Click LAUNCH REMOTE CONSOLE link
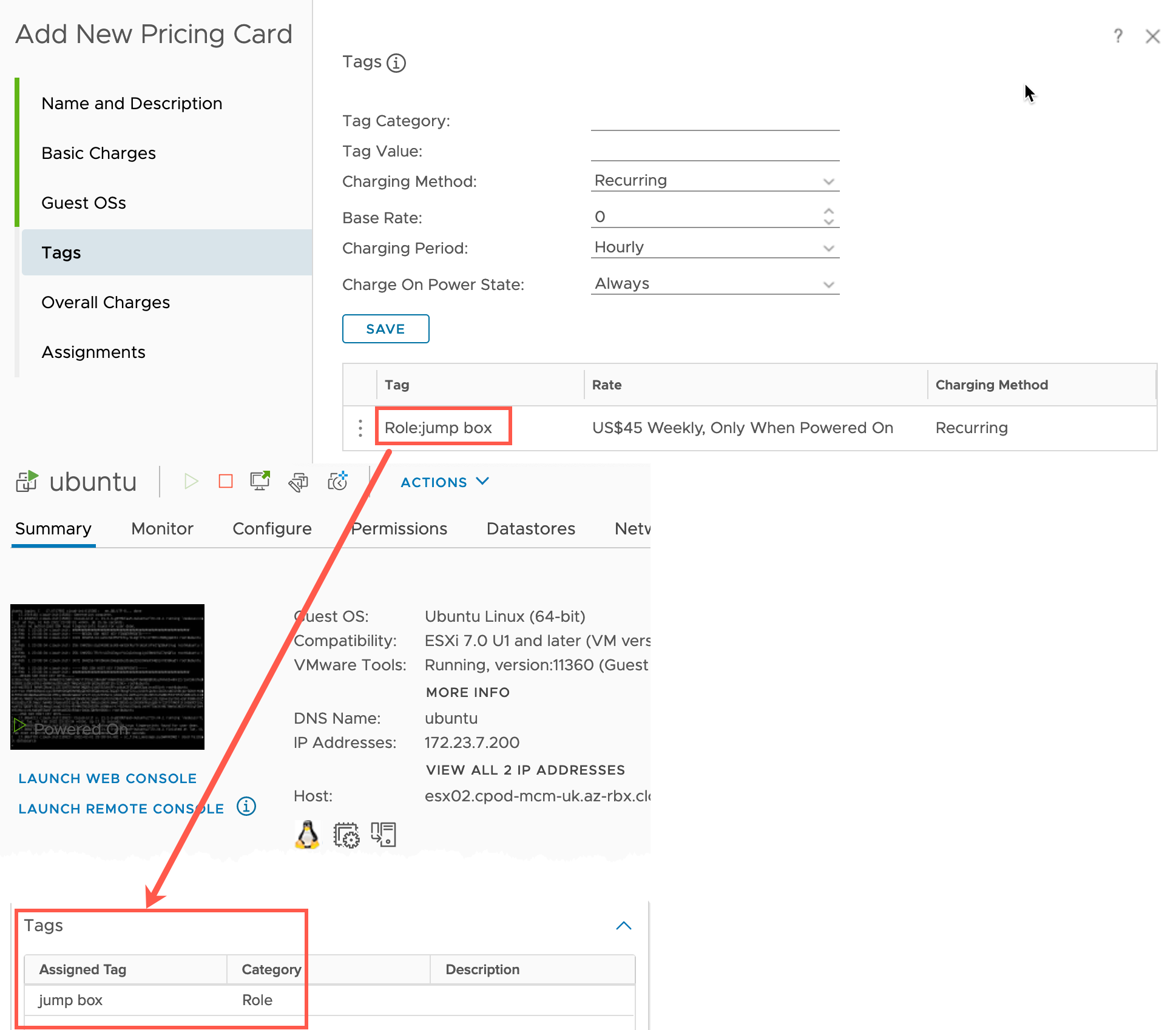Viewport: 1176px width, 1030px height. 121,809
